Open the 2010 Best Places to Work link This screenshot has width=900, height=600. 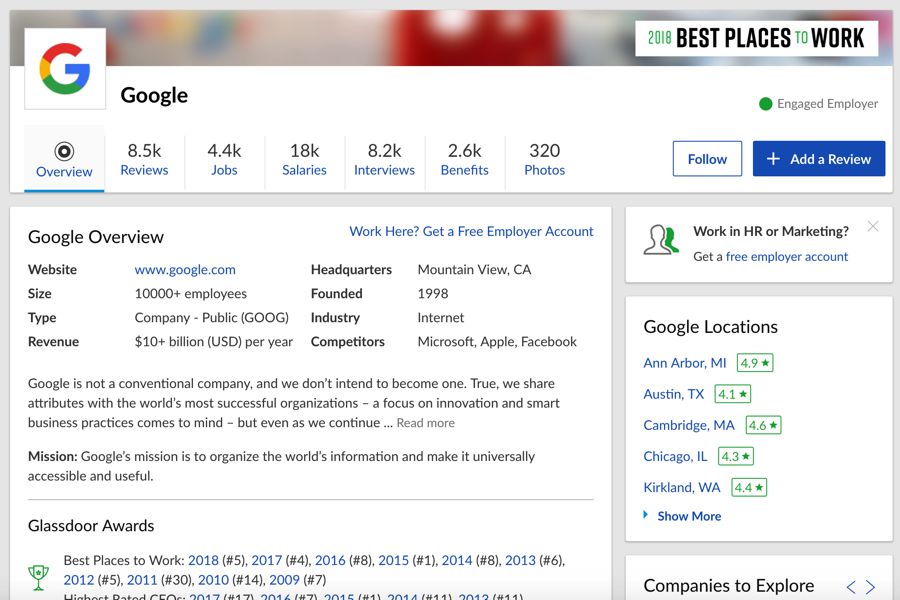point(213,580)
